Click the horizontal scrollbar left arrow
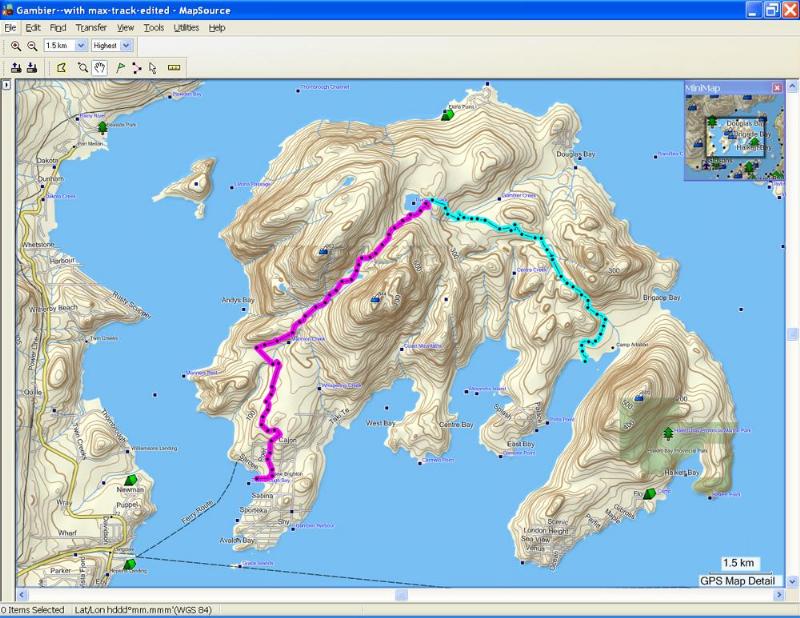The width and height of the screenshot is (800, 618). (21, 595)
